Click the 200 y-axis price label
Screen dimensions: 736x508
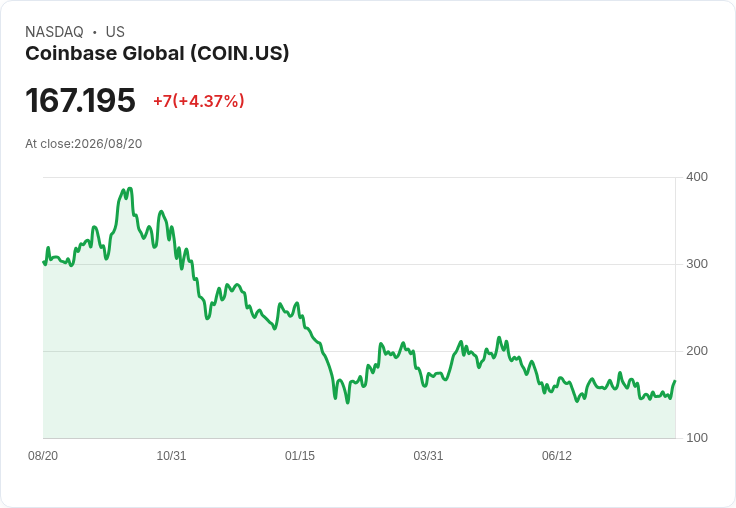pyautogui.click(x=697, y=351)
